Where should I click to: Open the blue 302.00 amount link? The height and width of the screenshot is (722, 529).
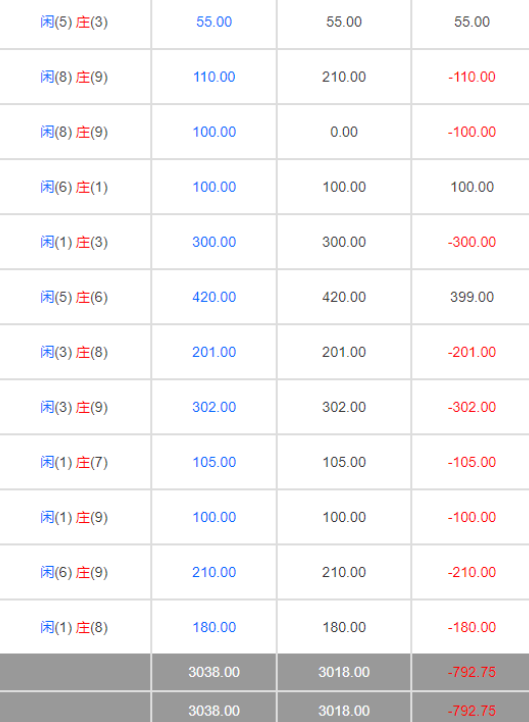coord(214,407)
